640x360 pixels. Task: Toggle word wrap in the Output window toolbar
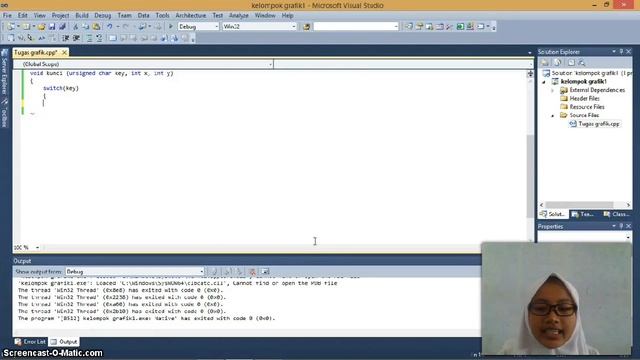click(265, 271)
